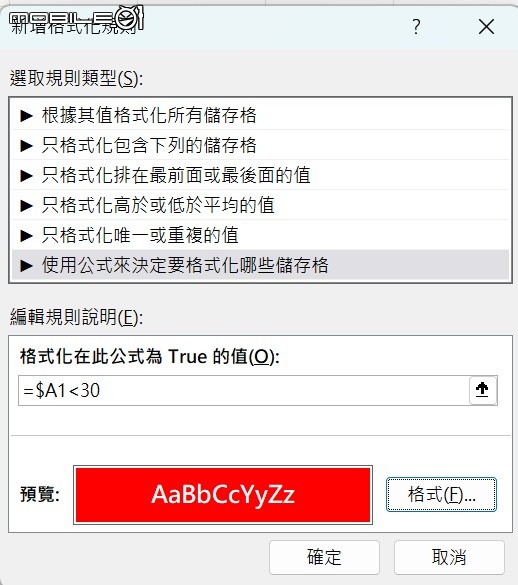Click the 格式化在此公式為 True 的值(O): label

point(150,356)
